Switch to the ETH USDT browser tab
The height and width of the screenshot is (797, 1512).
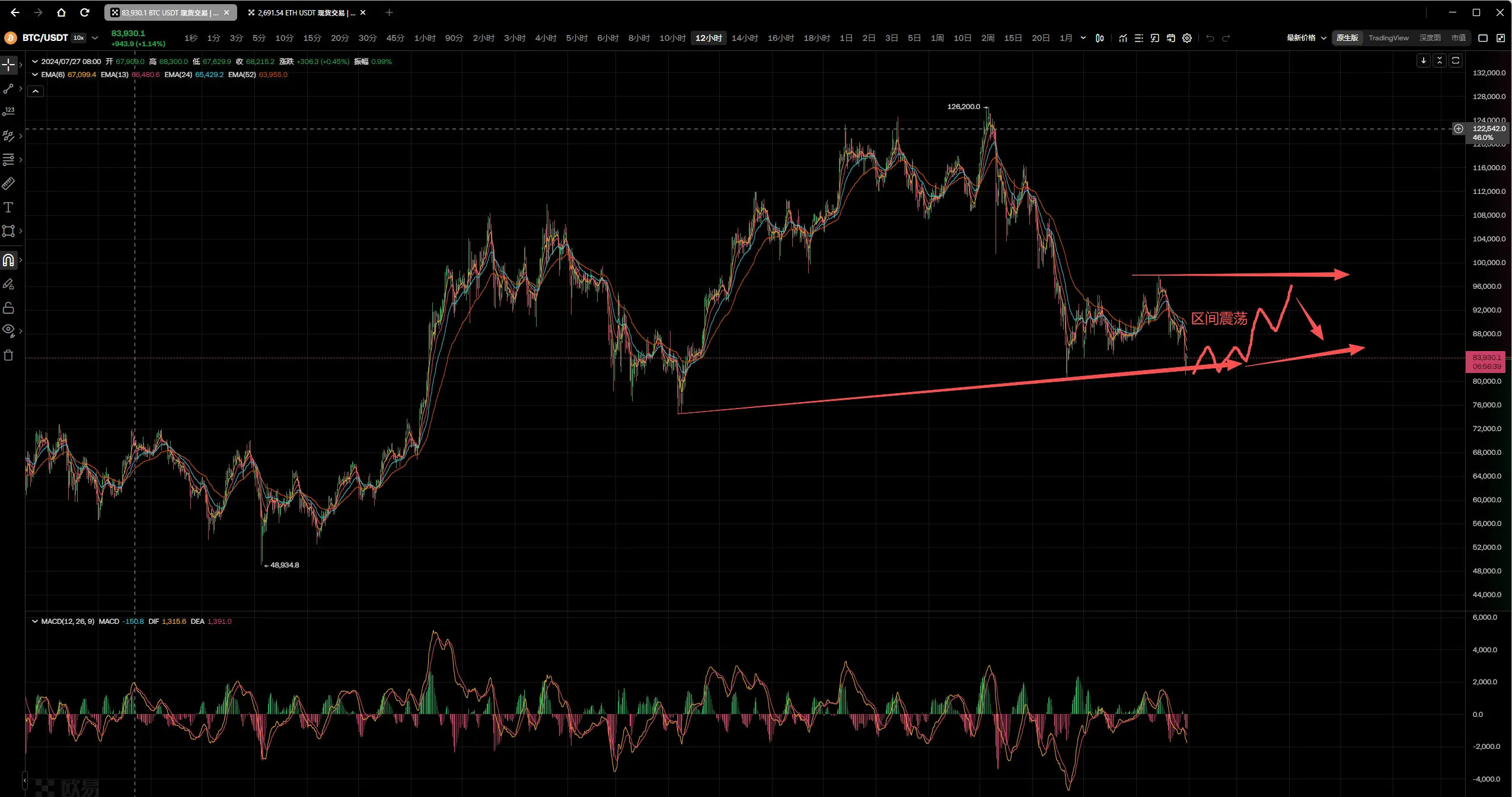pos(301,12)
